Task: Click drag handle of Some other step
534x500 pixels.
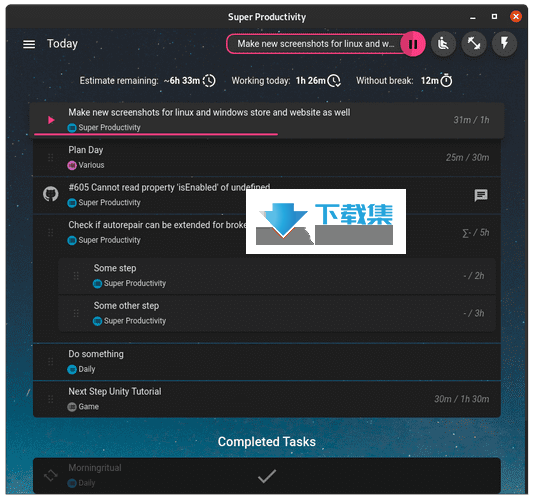Action: click(x=76, y=313)
